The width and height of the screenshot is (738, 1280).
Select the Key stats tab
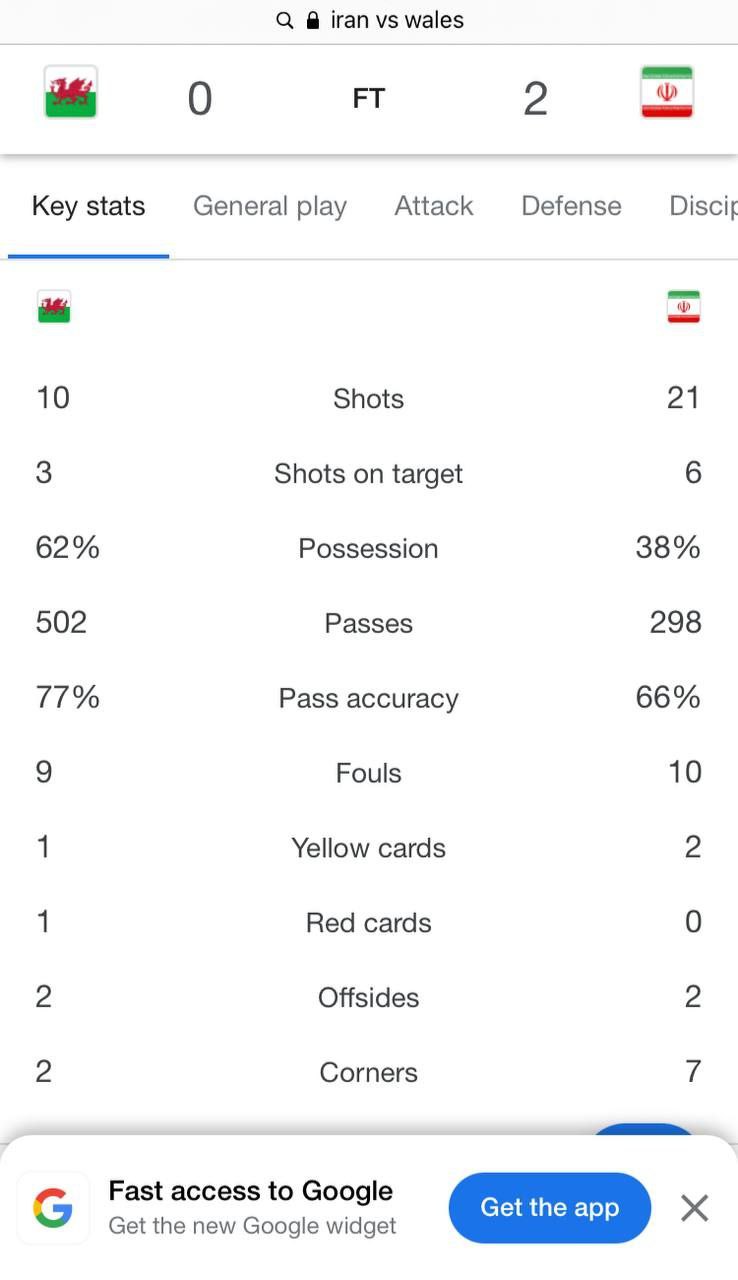(88, 206)
